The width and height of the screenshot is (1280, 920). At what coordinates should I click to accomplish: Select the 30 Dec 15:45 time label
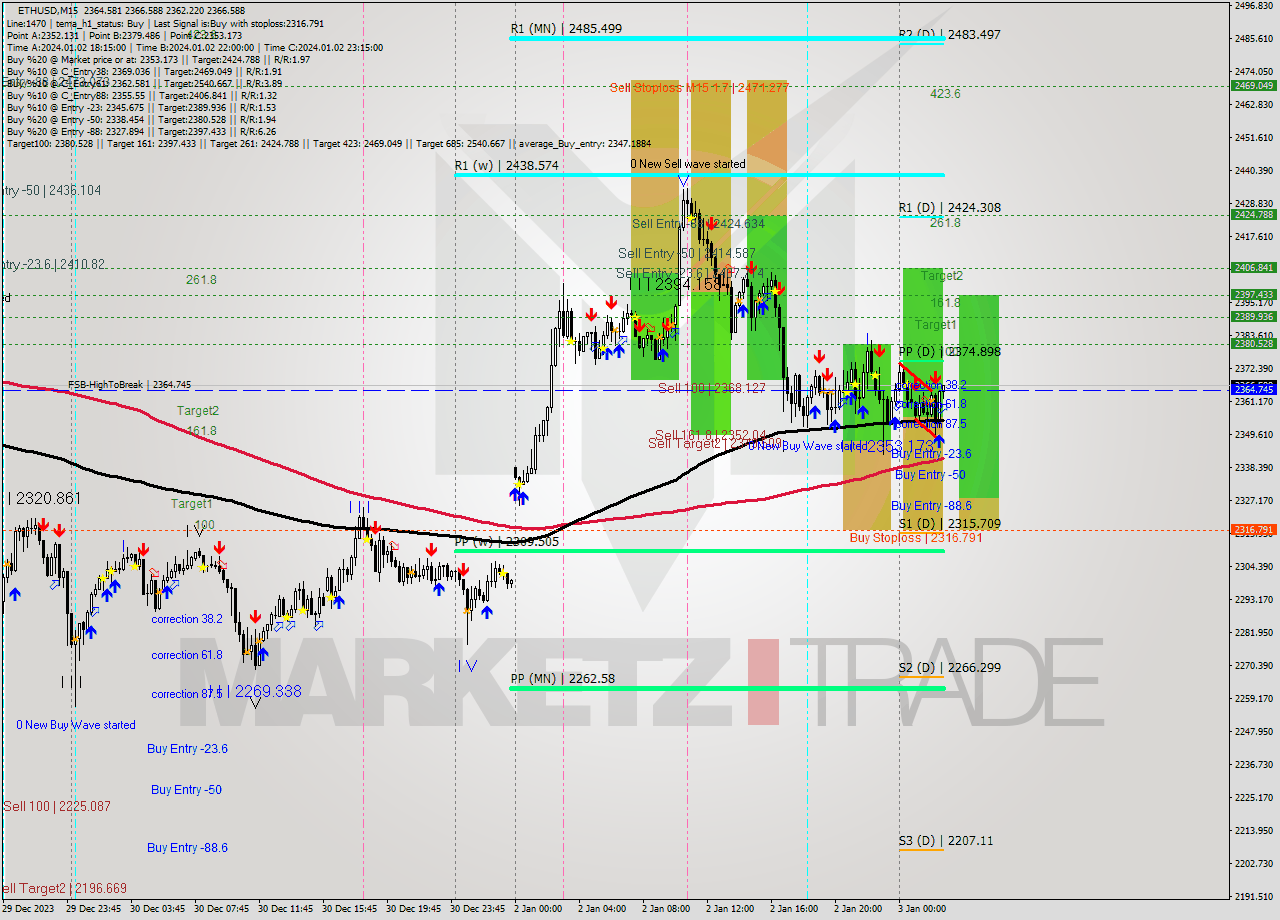point(349,909)
